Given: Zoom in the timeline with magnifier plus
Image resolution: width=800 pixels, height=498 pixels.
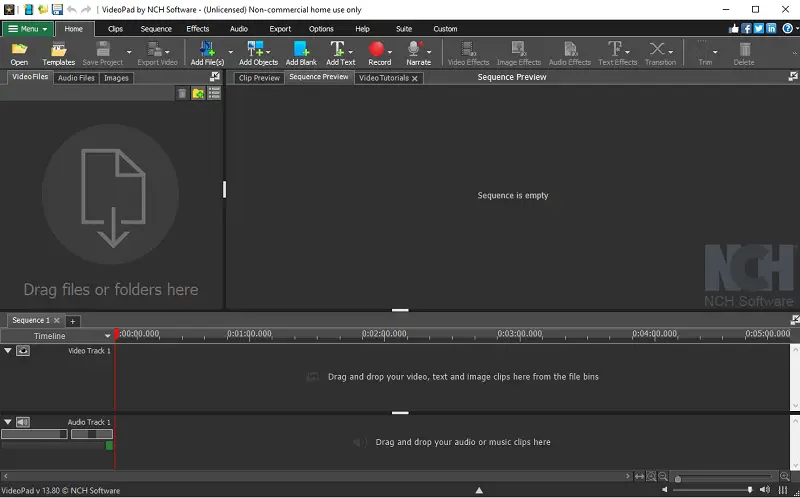Looking at the screenshot, I should [x=785, y=477].
